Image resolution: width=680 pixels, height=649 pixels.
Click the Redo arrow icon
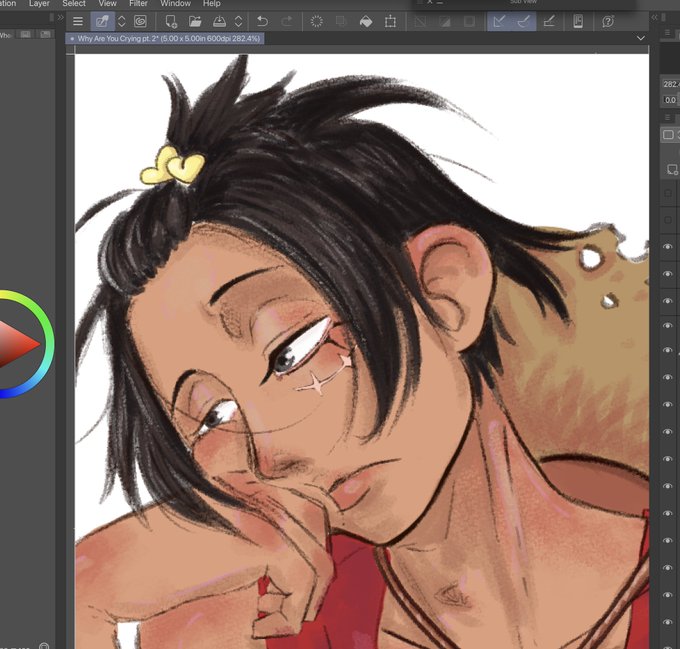[287, 21]
